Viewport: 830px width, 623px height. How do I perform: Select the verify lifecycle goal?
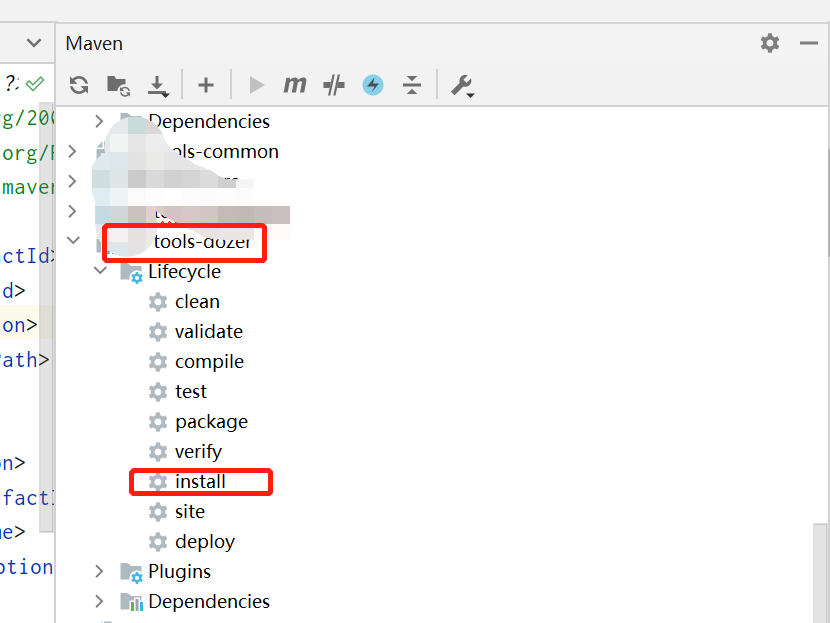(198, 452)
